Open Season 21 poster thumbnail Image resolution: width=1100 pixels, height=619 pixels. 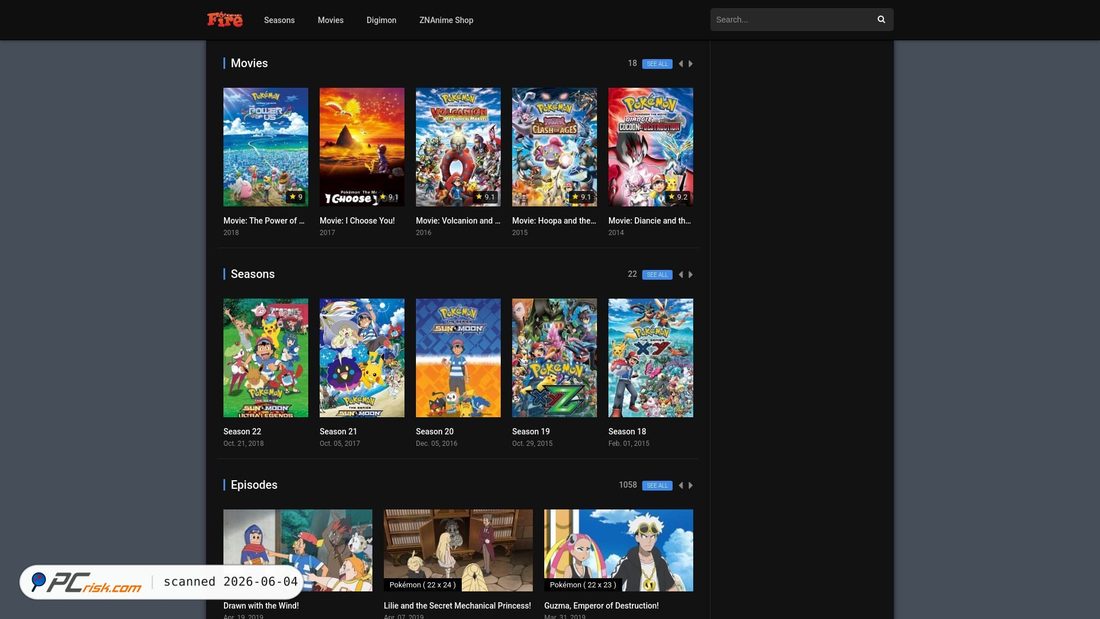[362, 358]
